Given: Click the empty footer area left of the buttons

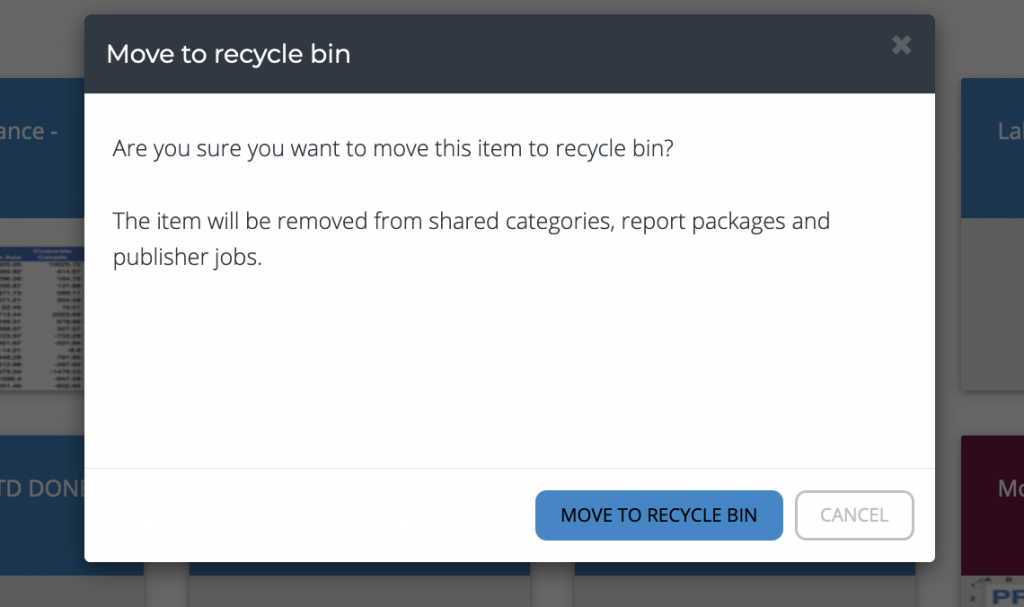Looking at the screenshot, I should [300, 515].
